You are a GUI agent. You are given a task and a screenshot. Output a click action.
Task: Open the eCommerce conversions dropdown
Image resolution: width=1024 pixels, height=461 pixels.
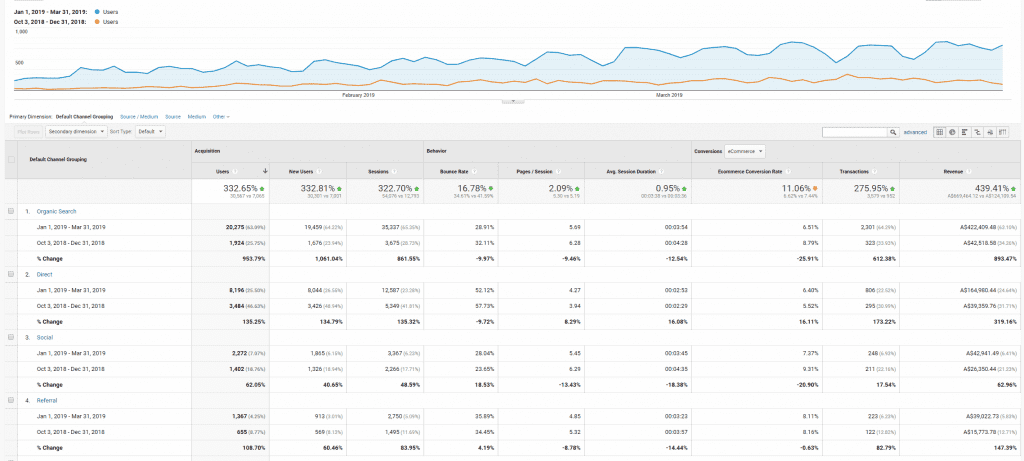point(745,151)
